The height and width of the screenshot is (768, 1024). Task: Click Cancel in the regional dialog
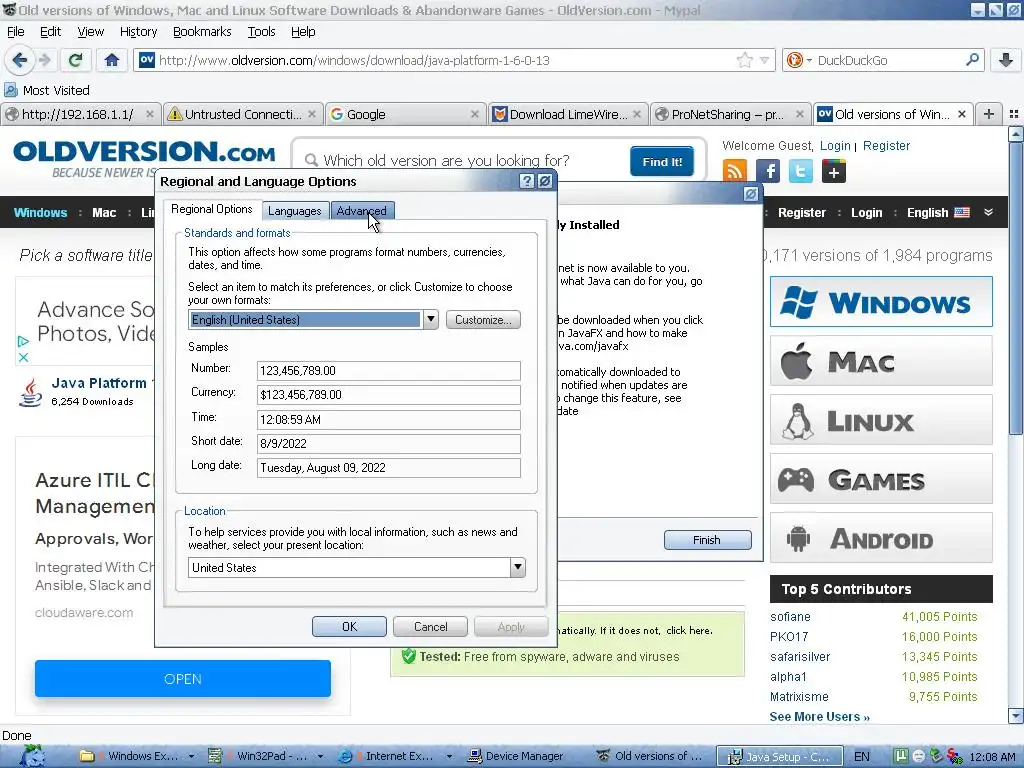430,626
